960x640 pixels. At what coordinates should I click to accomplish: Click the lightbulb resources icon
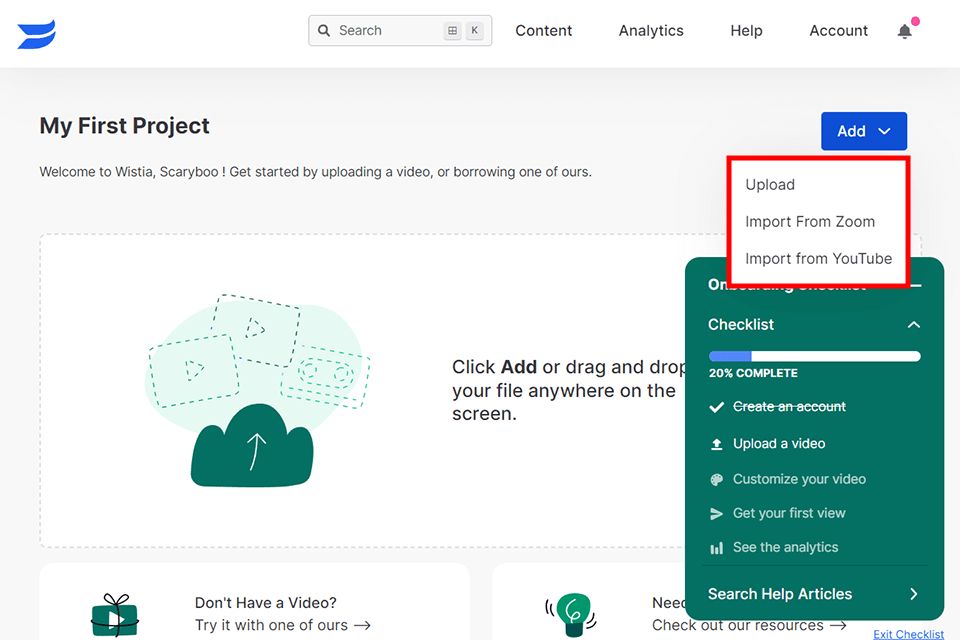click(572, 614)
